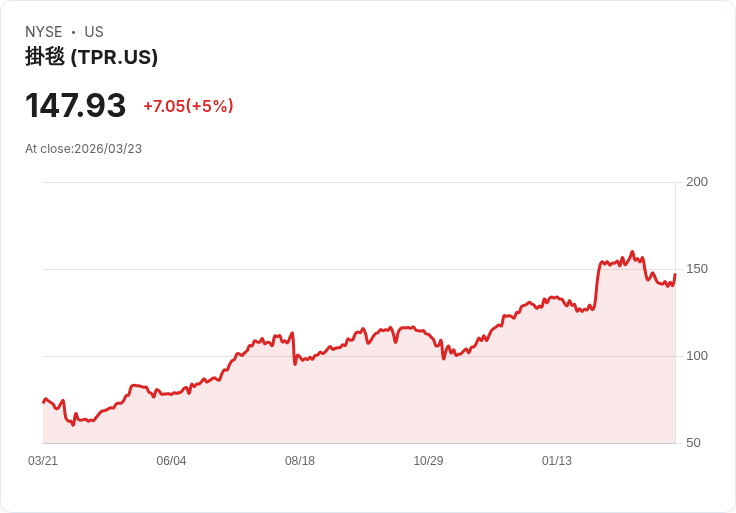Click the final point of the price line
736x513 pixels.
coord(675,274)
